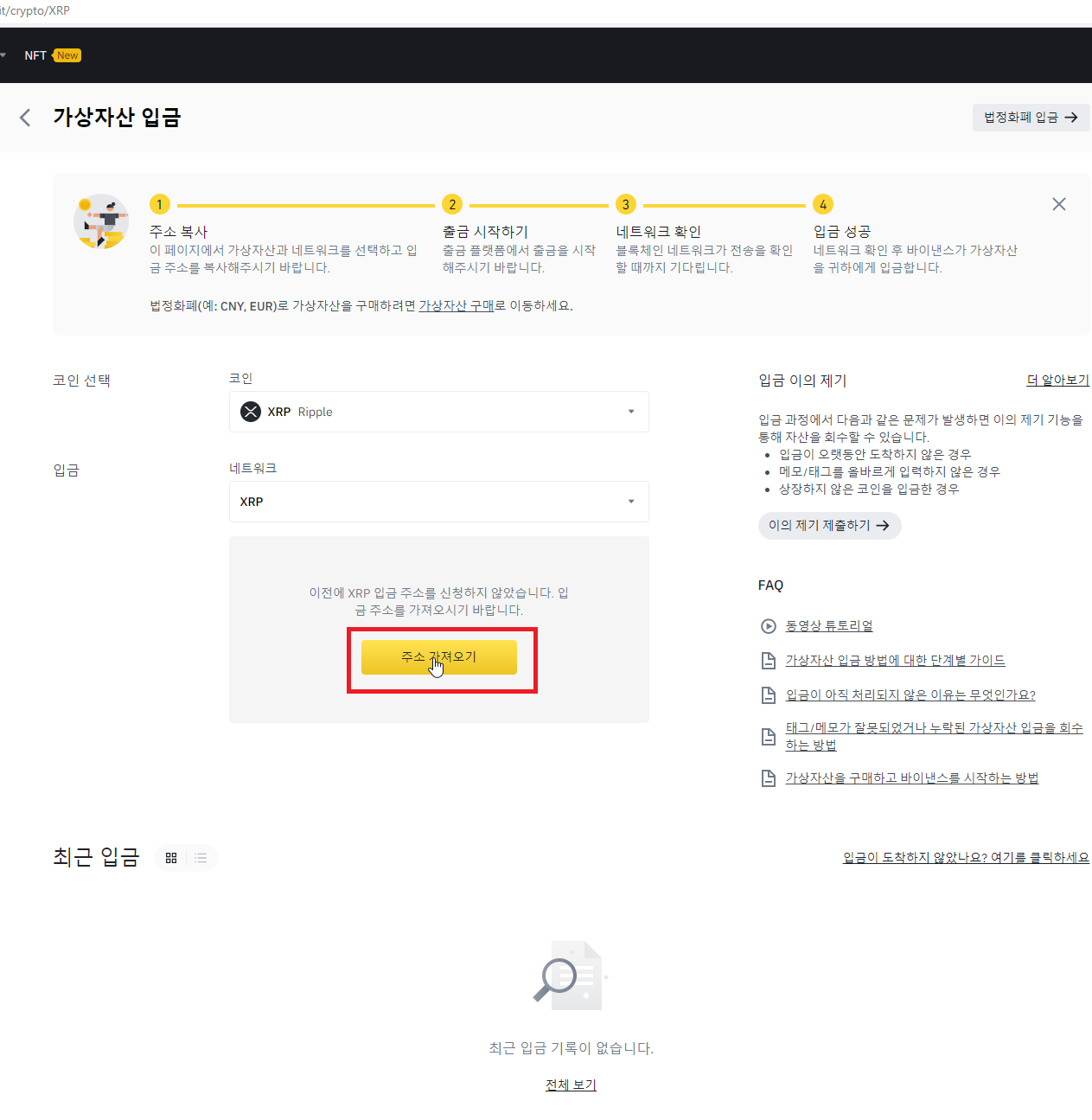The height and width of the screenshot is (1120, 1092).
Task: Click the browser address bar URL text
Action: [x=35, y=10]
